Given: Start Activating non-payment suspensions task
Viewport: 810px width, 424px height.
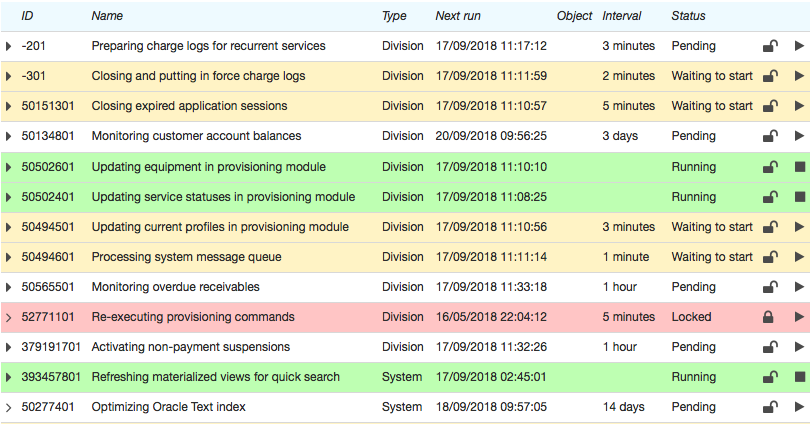Looking at the screenshot, I should click(x=799, y=347).
